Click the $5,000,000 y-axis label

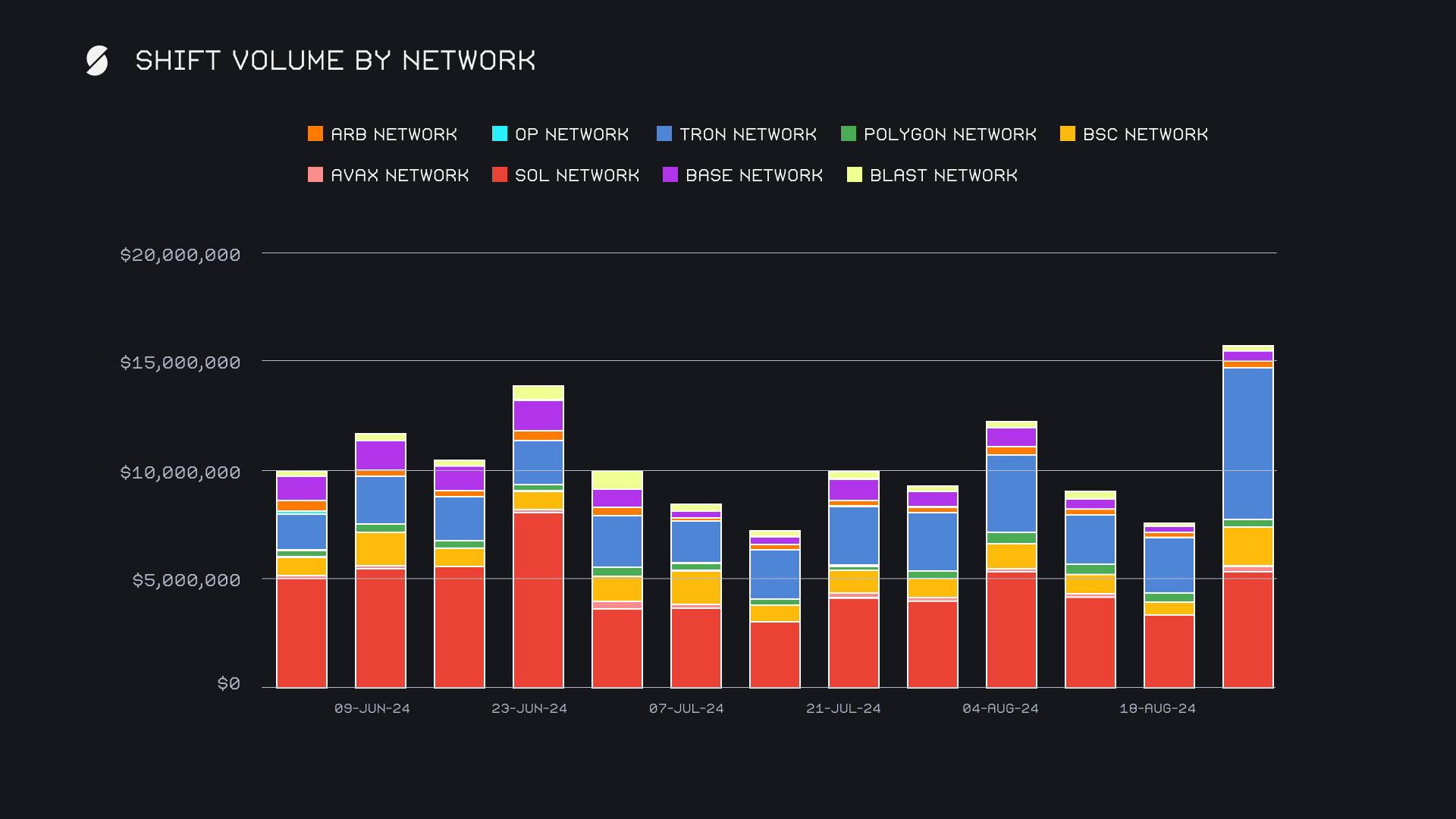(187, 580)
